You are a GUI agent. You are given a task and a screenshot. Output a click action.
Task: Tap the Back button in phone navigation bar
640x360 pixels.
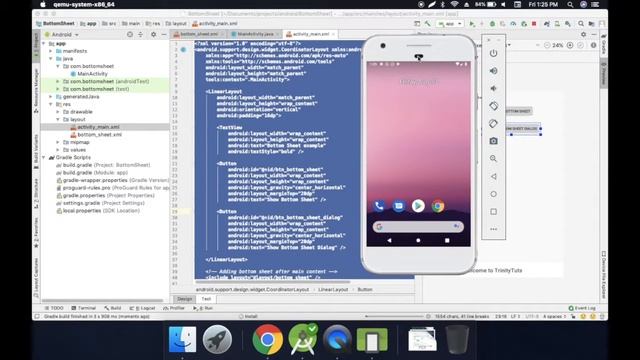389,240
